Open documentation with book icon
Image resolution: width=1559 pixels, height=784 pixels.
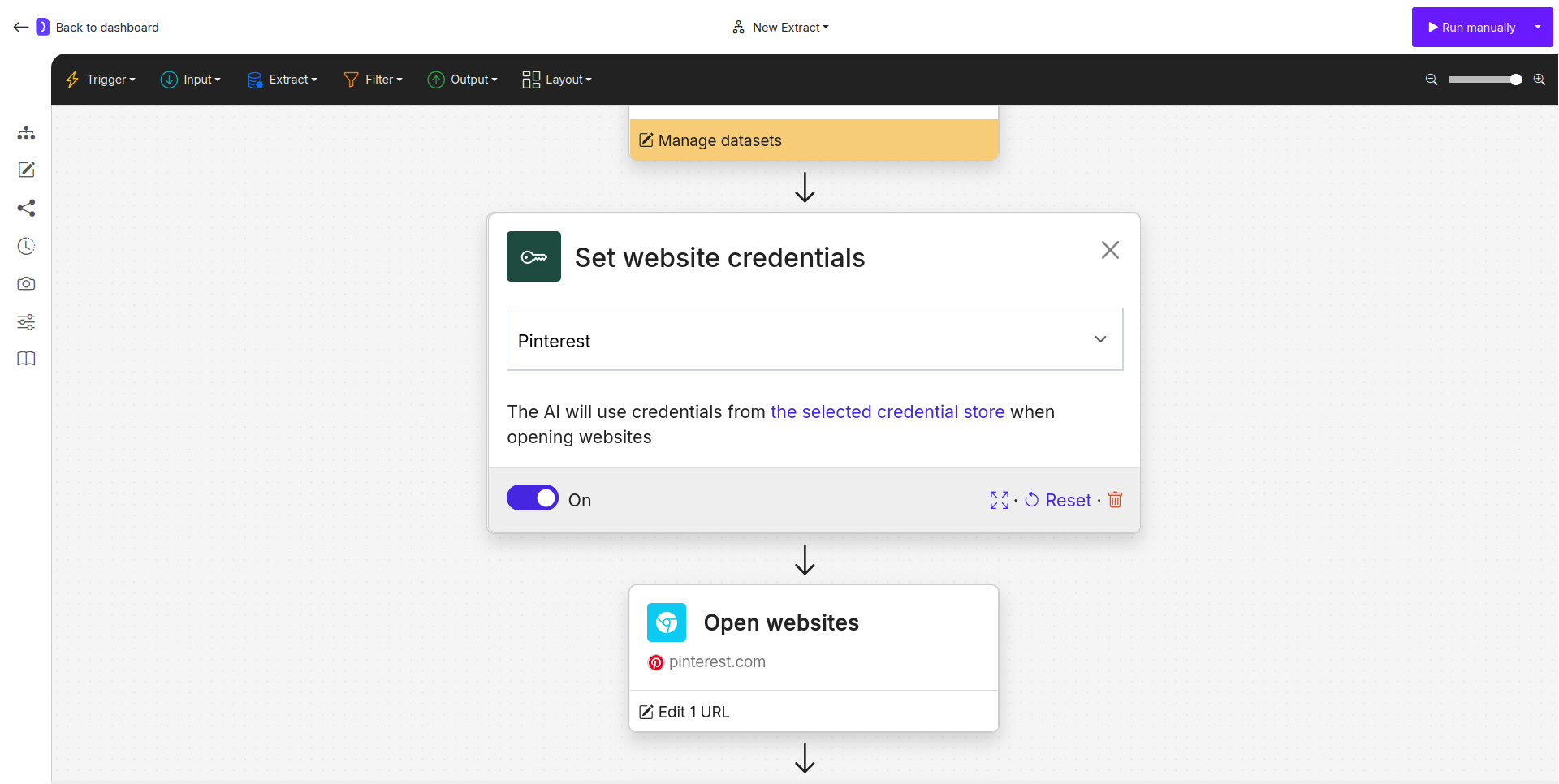pyautogui.click(x=26, y=358)
